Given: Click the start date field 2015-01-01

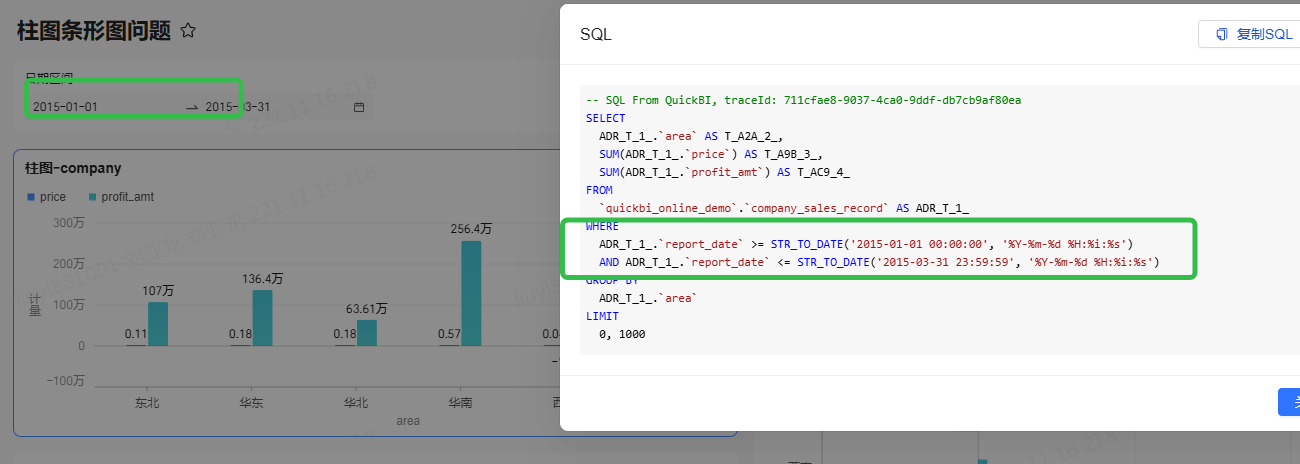Looking at the screenshot, I should click(66, 107).
